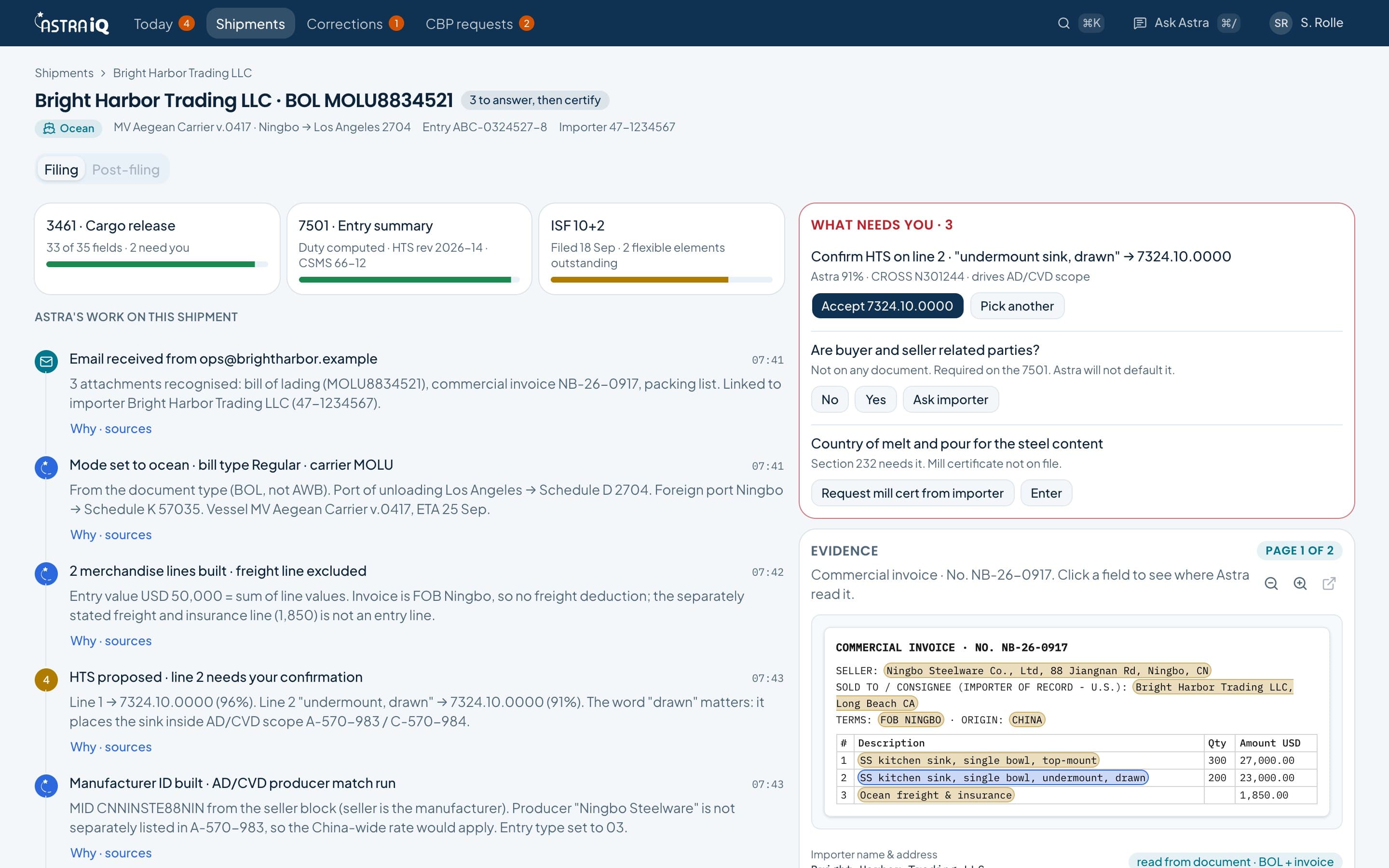1389x868 pixels.
Task: Click the 23,000.00 amount cell
Action: (1275, 778)
